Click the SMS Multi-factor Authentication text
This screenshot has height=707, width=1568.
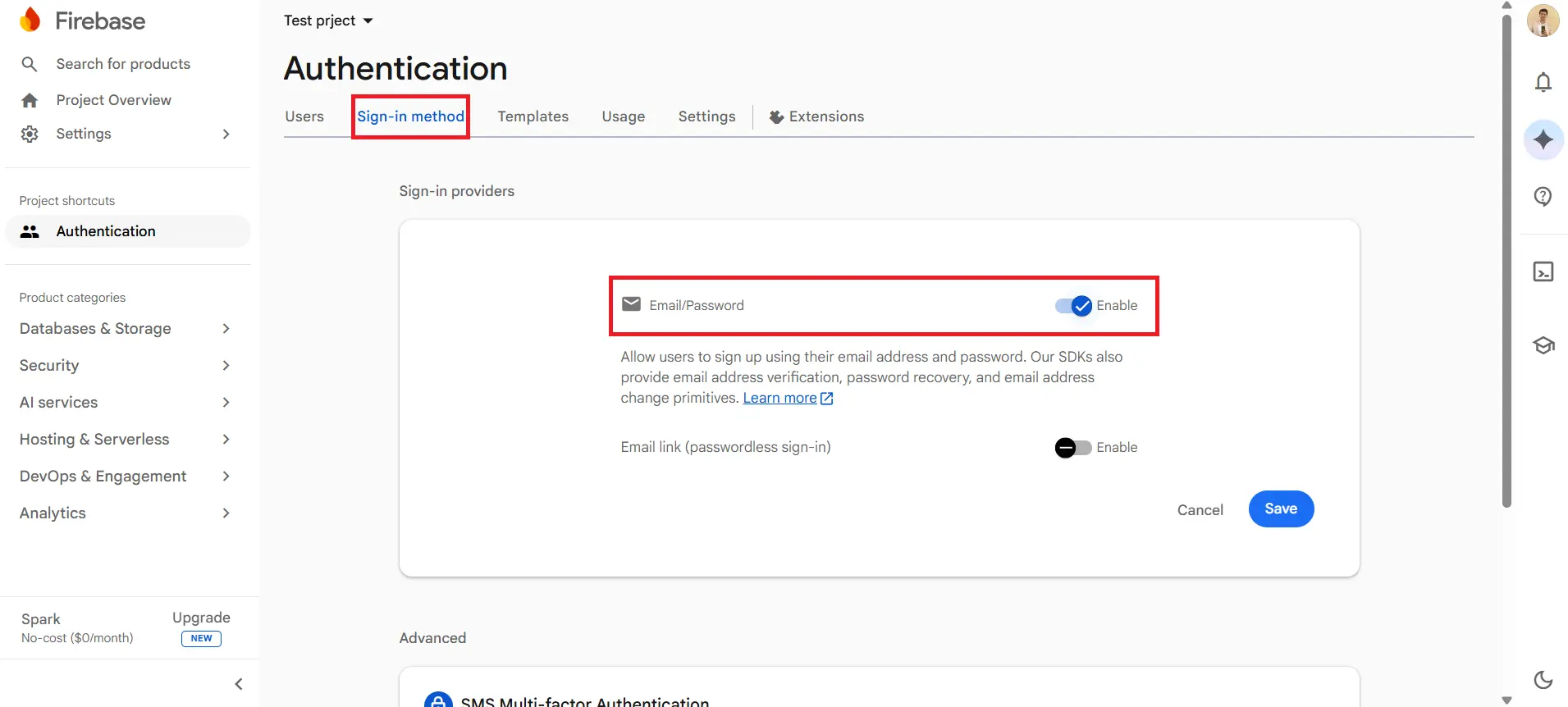tap(585, 701)
